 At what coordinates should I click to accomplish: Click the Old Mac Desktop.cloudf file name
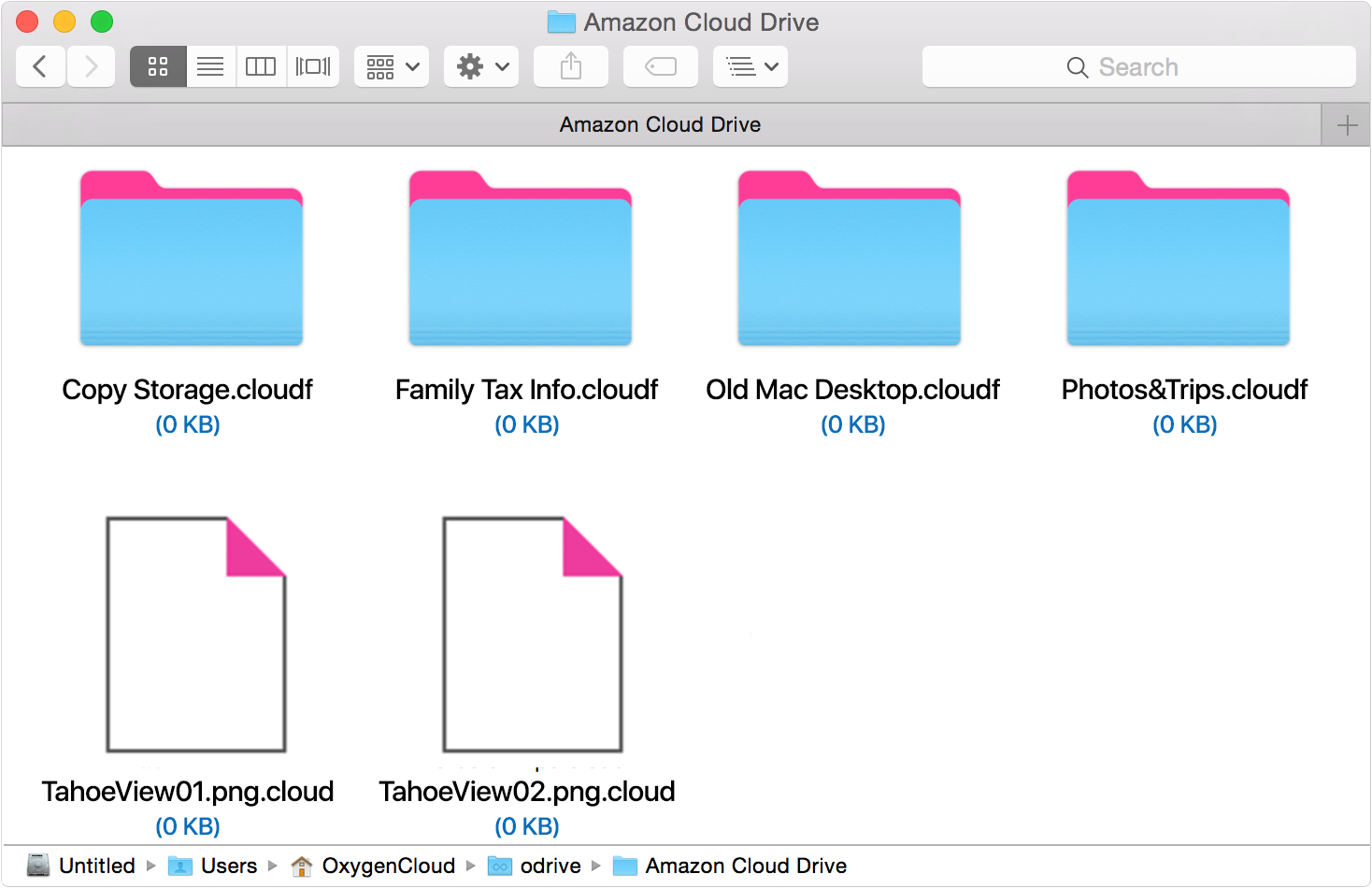click(853, 390)
